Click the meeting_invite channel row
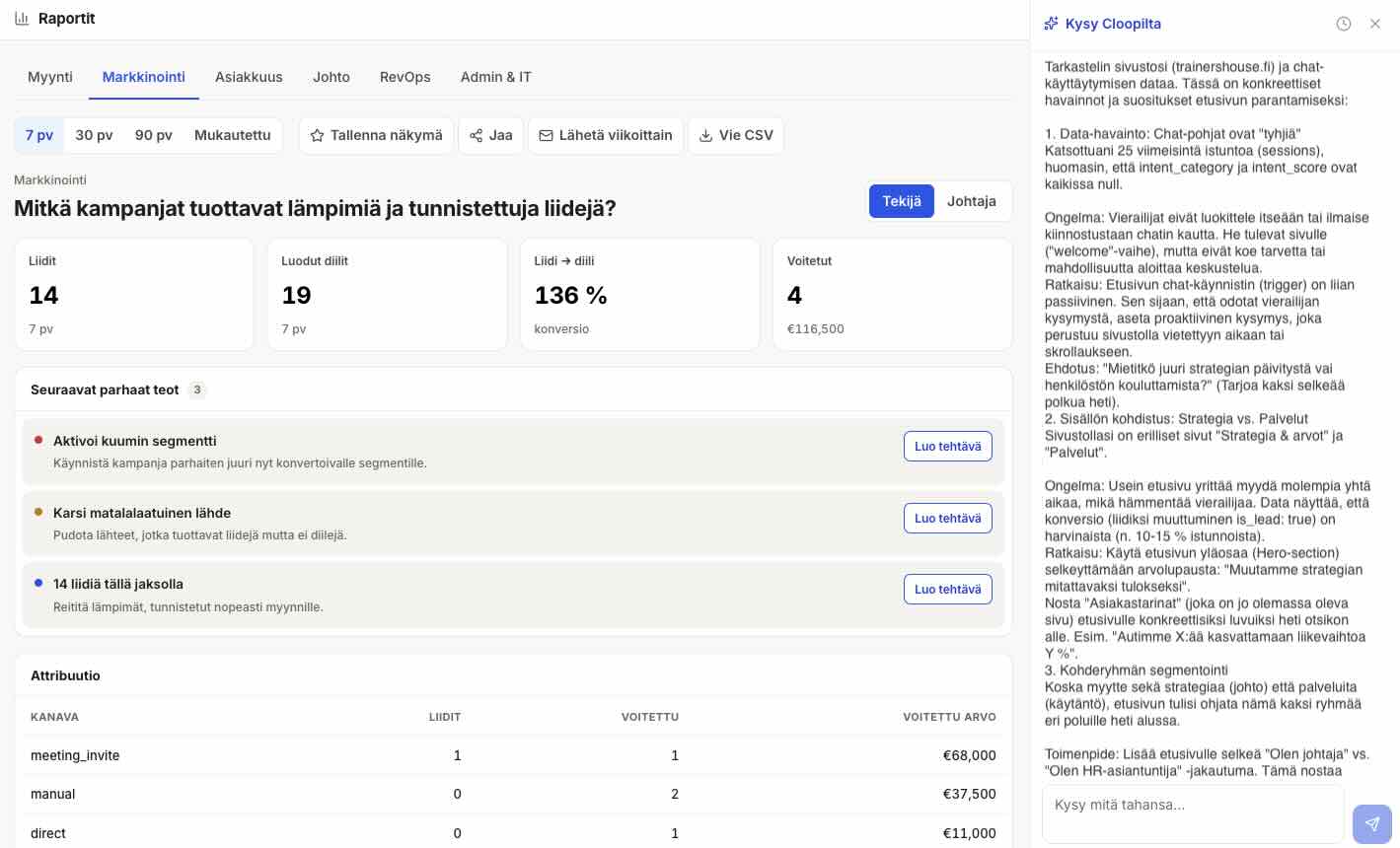1400x848 pixels. 513,755
